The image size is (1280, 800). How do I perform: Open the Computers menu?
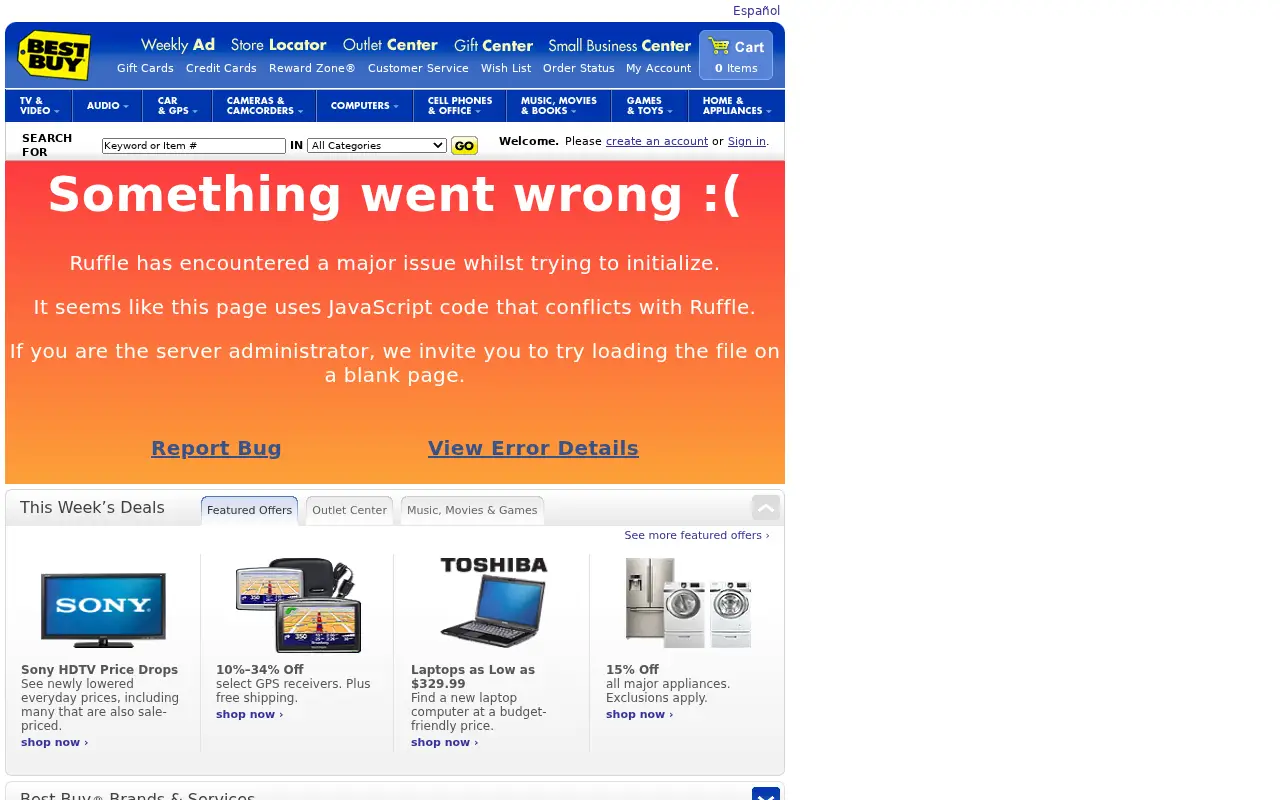(364, 106)
